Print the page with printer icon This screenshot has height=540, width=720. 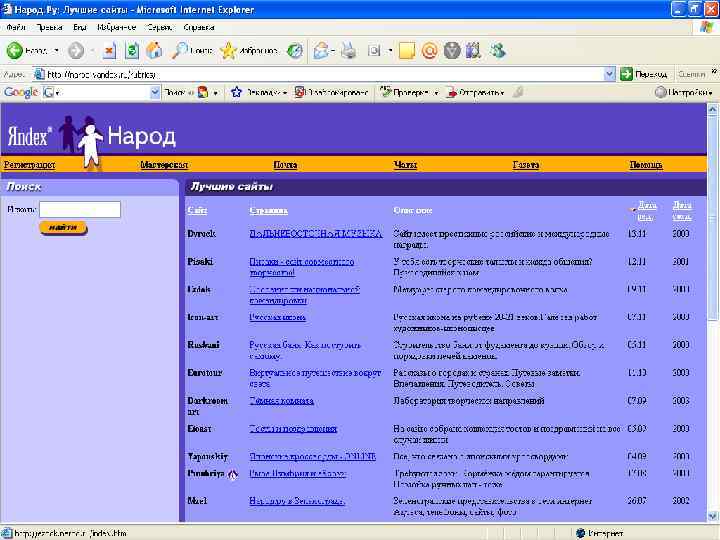(349, 51)
